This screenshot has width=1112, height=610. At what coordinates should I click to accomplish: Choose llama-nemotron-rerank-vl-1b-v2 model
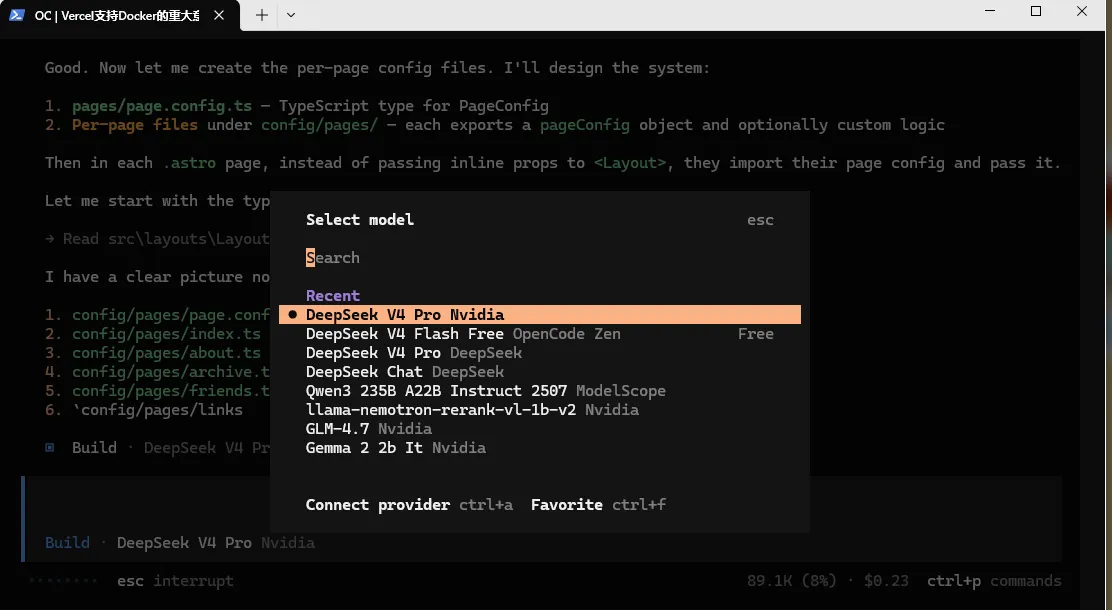click(x=540, y=410)
